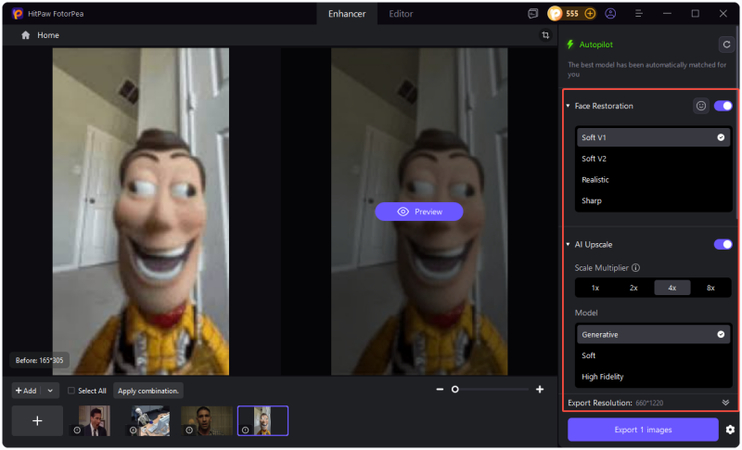Click the HitPaw FotorPea logo icon
Screen dimensions: 742x450
(x=18, y=14)
